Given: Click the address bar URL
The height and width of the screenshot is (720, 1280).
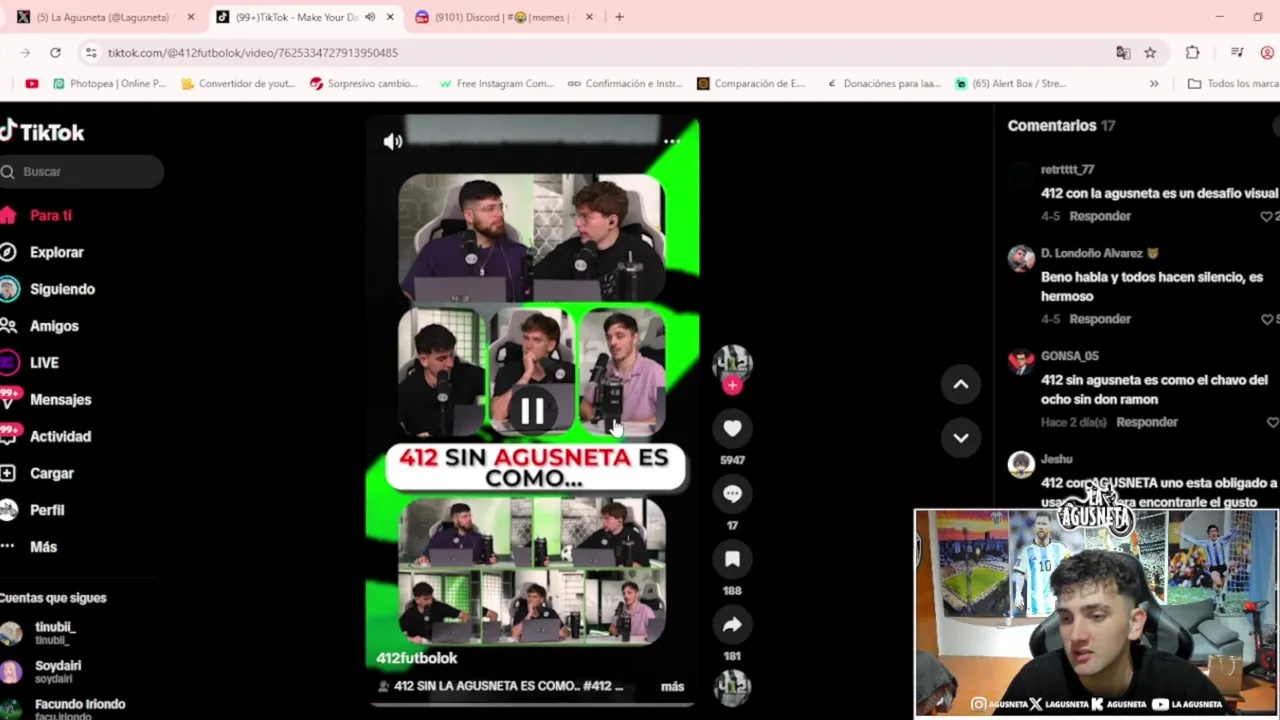Looking at the screenshot, I should pyautogui.click(x=253, y=53).
